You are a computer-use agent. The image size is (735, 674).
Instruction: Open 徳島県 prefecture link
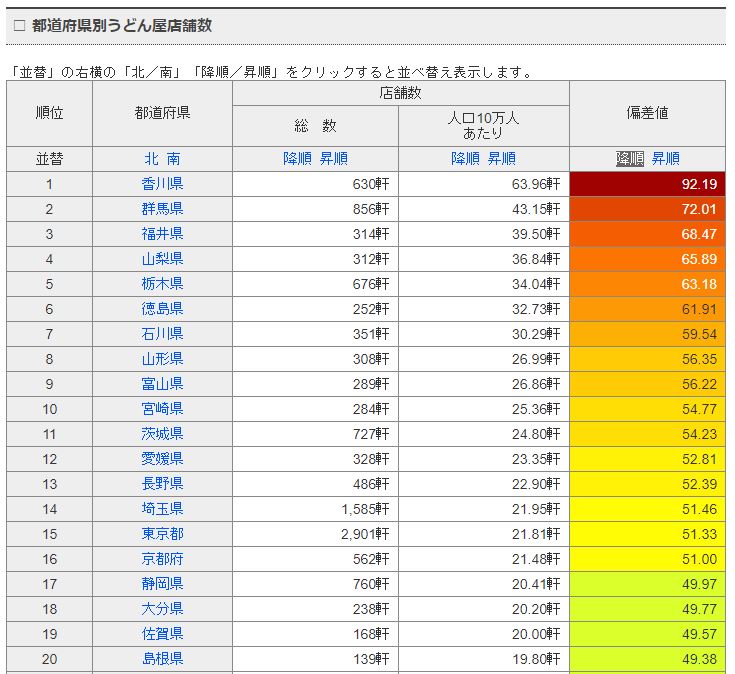(162, 309)
